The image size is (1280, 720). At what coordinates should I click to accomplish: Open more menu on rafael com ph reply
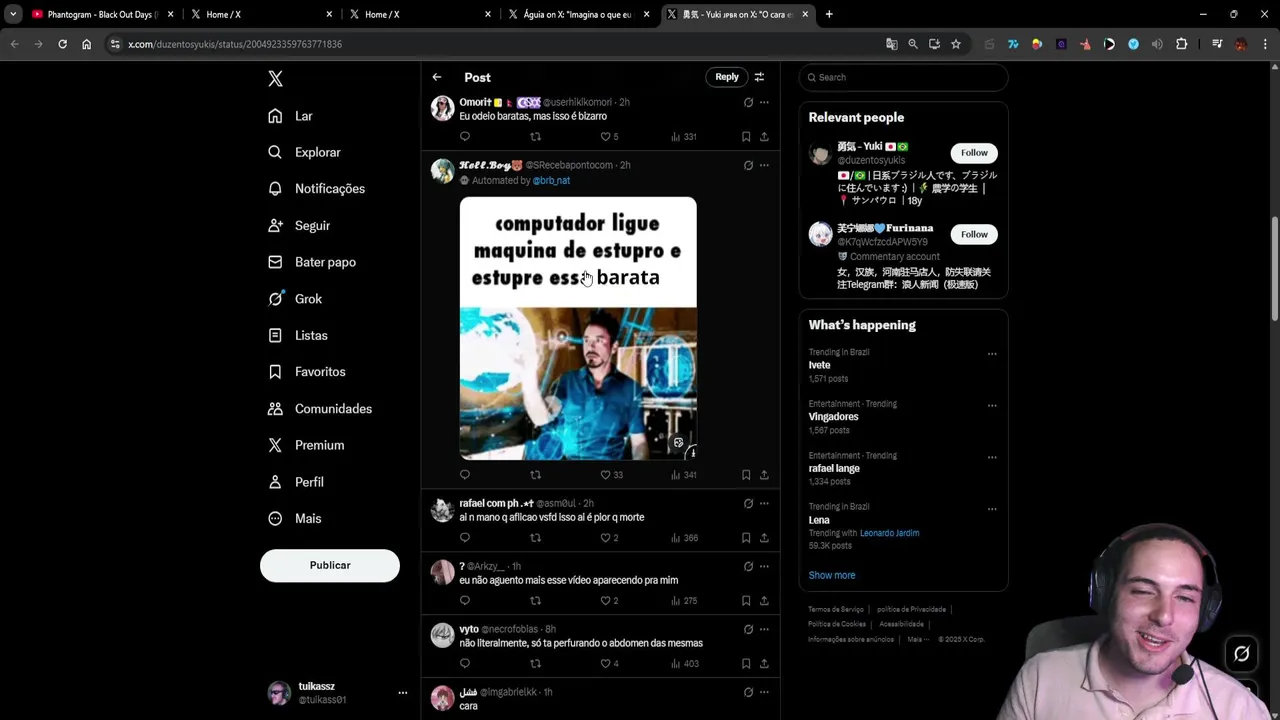[x=764, y=504]
